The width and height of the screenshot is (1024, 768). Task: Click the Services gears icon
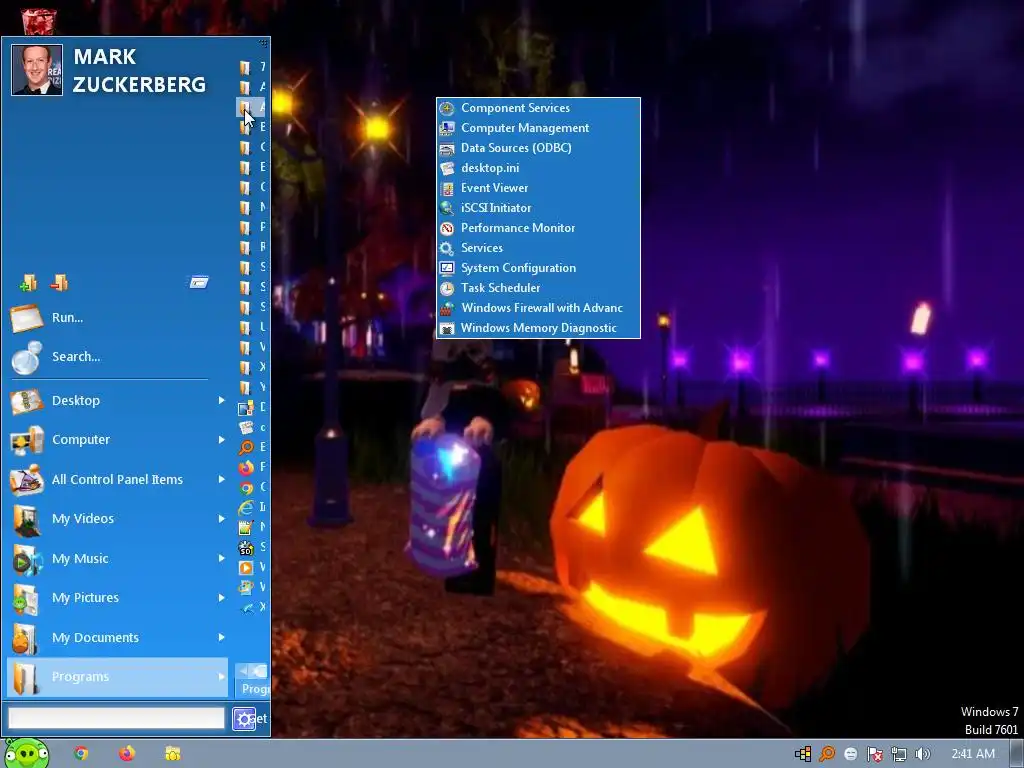(x=447, y=248)
